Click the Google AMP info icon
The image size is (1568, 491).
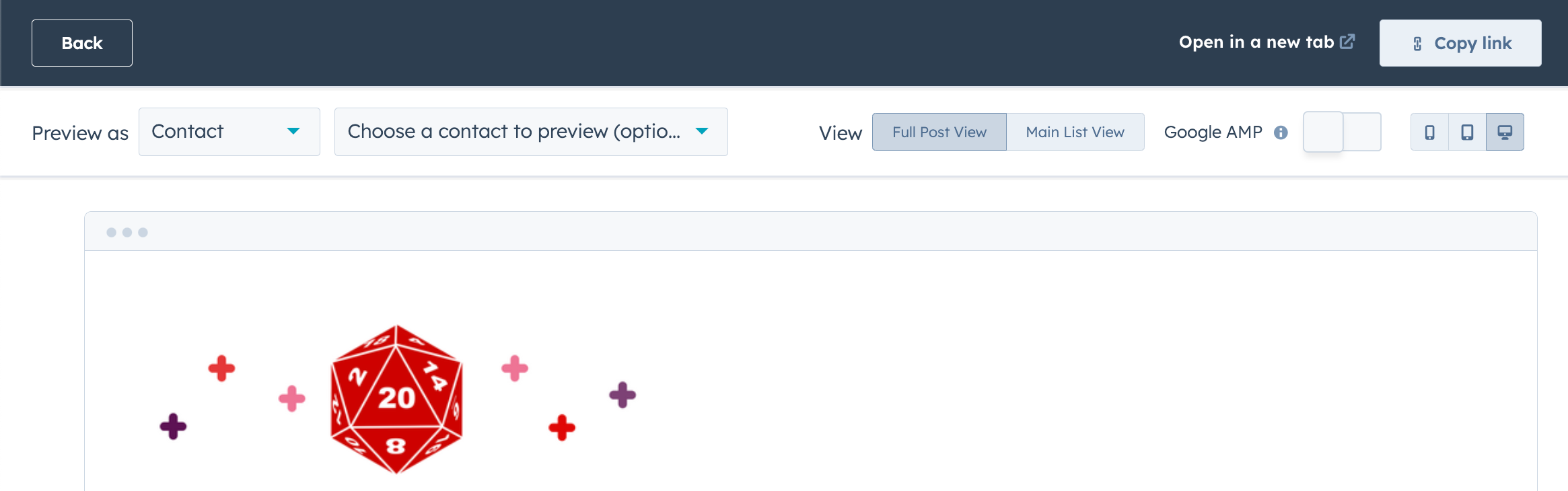click(1281, 133)
